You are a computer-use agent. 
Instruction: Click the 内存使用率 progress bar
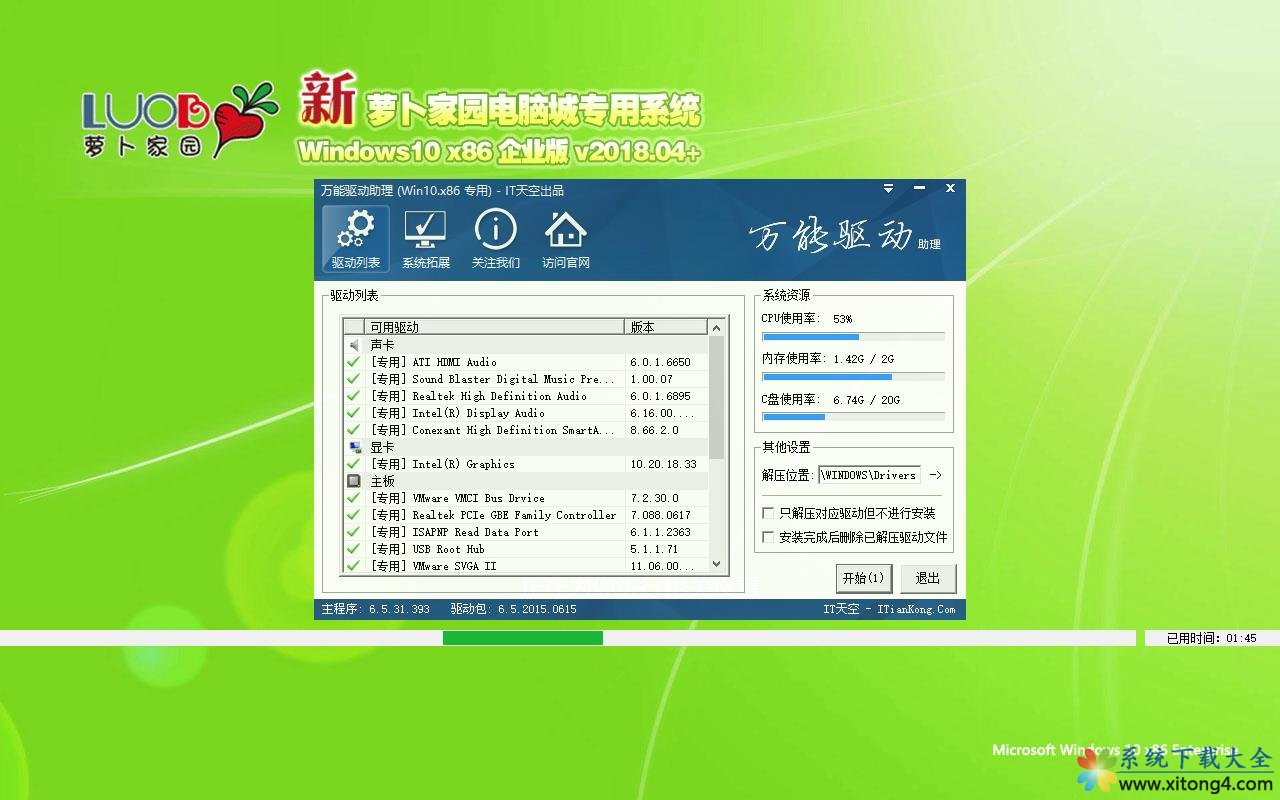(853, 377)
